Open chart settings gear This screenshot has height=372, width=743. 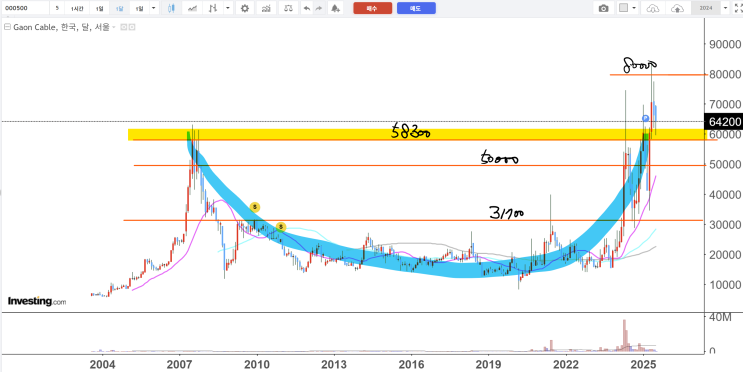245,8
